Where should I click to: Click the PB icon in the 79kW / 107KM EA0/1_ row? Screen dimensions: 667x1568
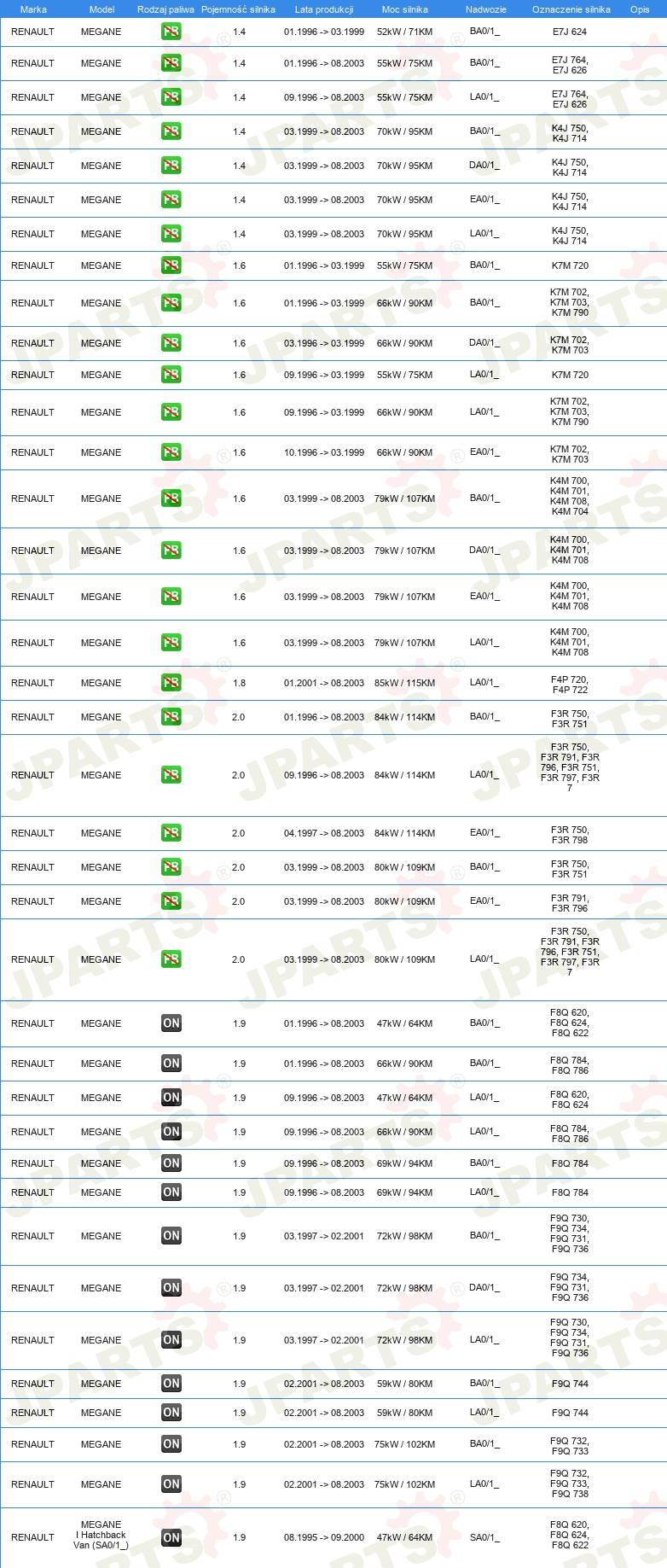pyautogui.click(x=171, y=597)
